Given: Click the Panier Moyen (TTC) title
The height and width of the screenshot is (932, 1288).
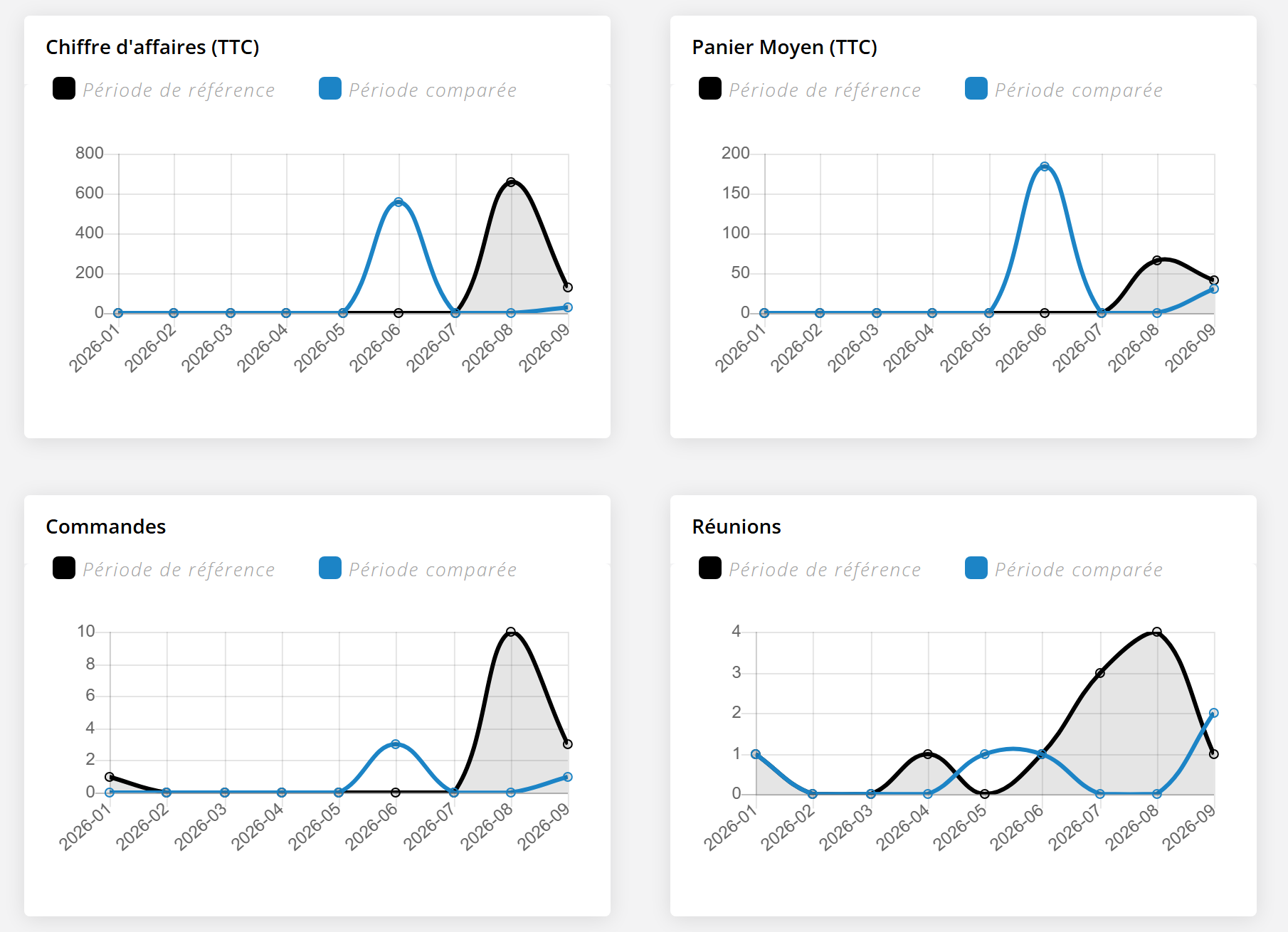Looking at the screenshot, I should [785, 48].
